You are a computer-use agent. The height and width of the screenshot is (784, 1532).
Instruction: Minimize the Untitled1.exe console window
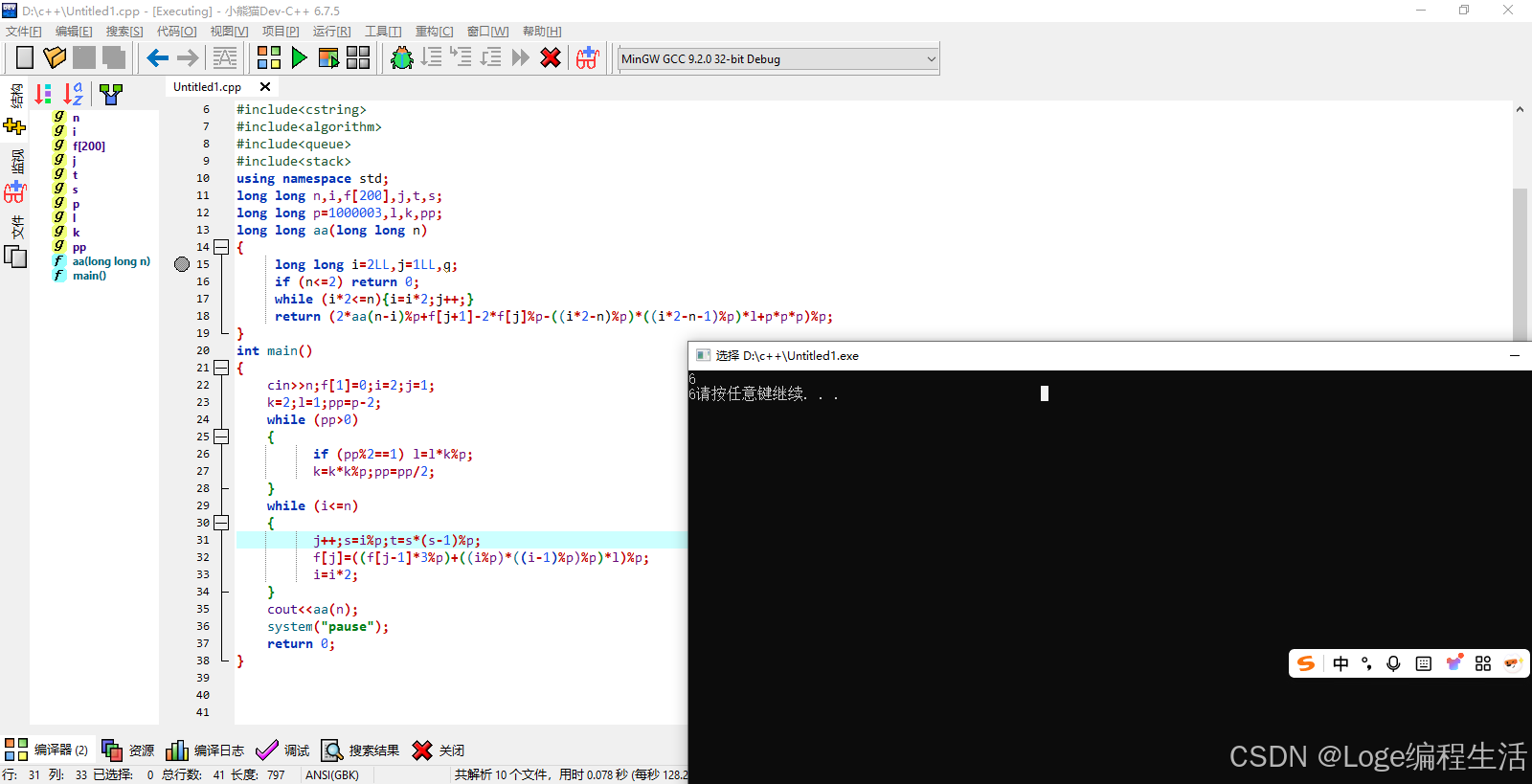(x=1515, y=355)
